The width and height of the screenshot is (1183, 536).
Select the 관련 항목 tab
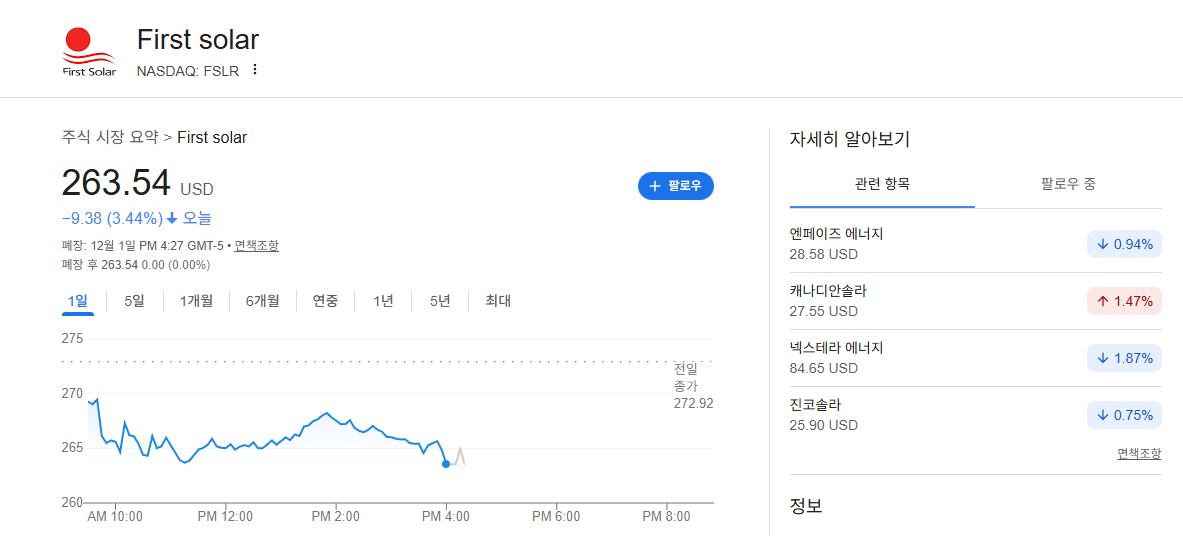point(882,183)
